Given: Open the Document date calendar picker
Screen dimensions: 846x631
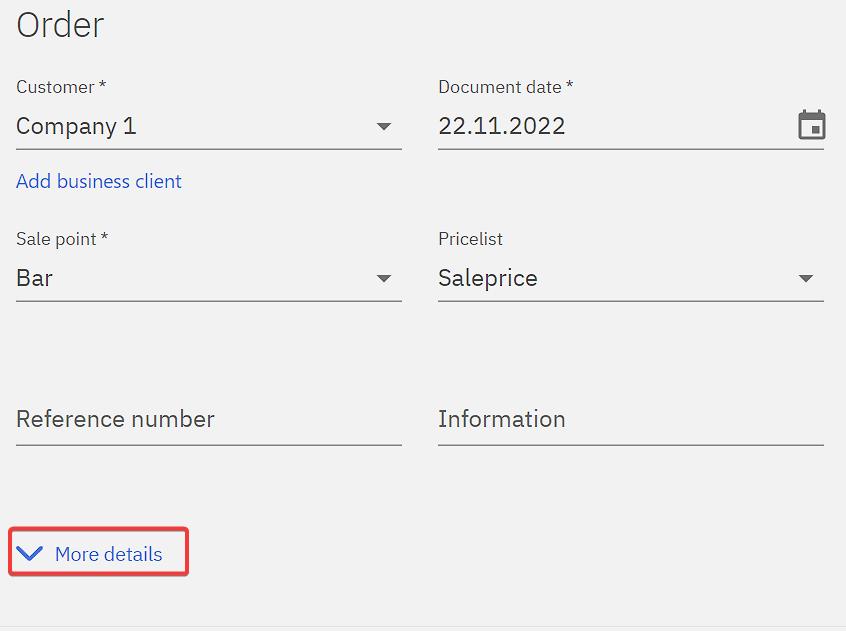Looking at the screenshot, I should tap(811, 126).
